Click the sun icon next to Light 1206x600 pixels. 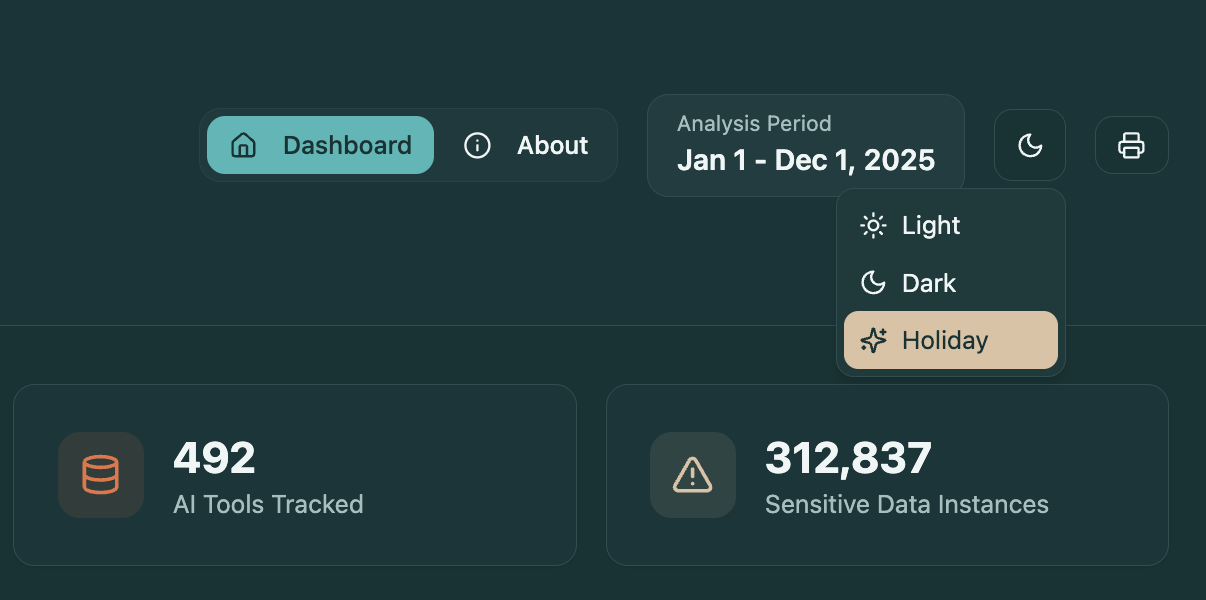873,226
